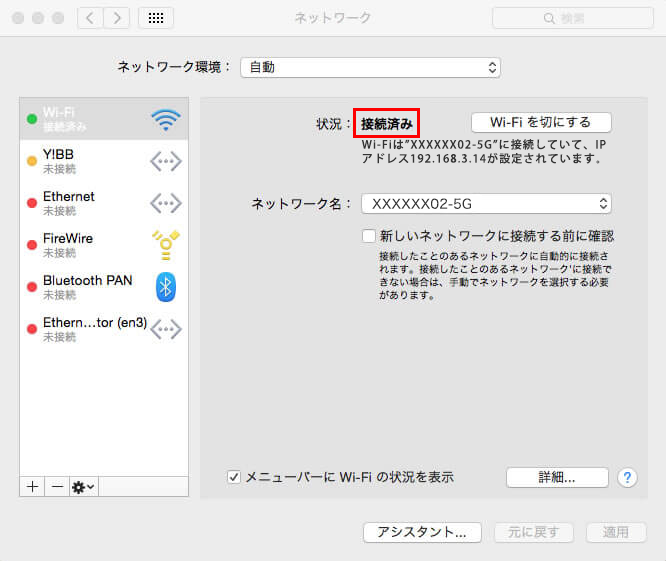Add a new service with plus button
This screenshot has height=561, width=666.
pyautogui.click(x=32, y=487)
